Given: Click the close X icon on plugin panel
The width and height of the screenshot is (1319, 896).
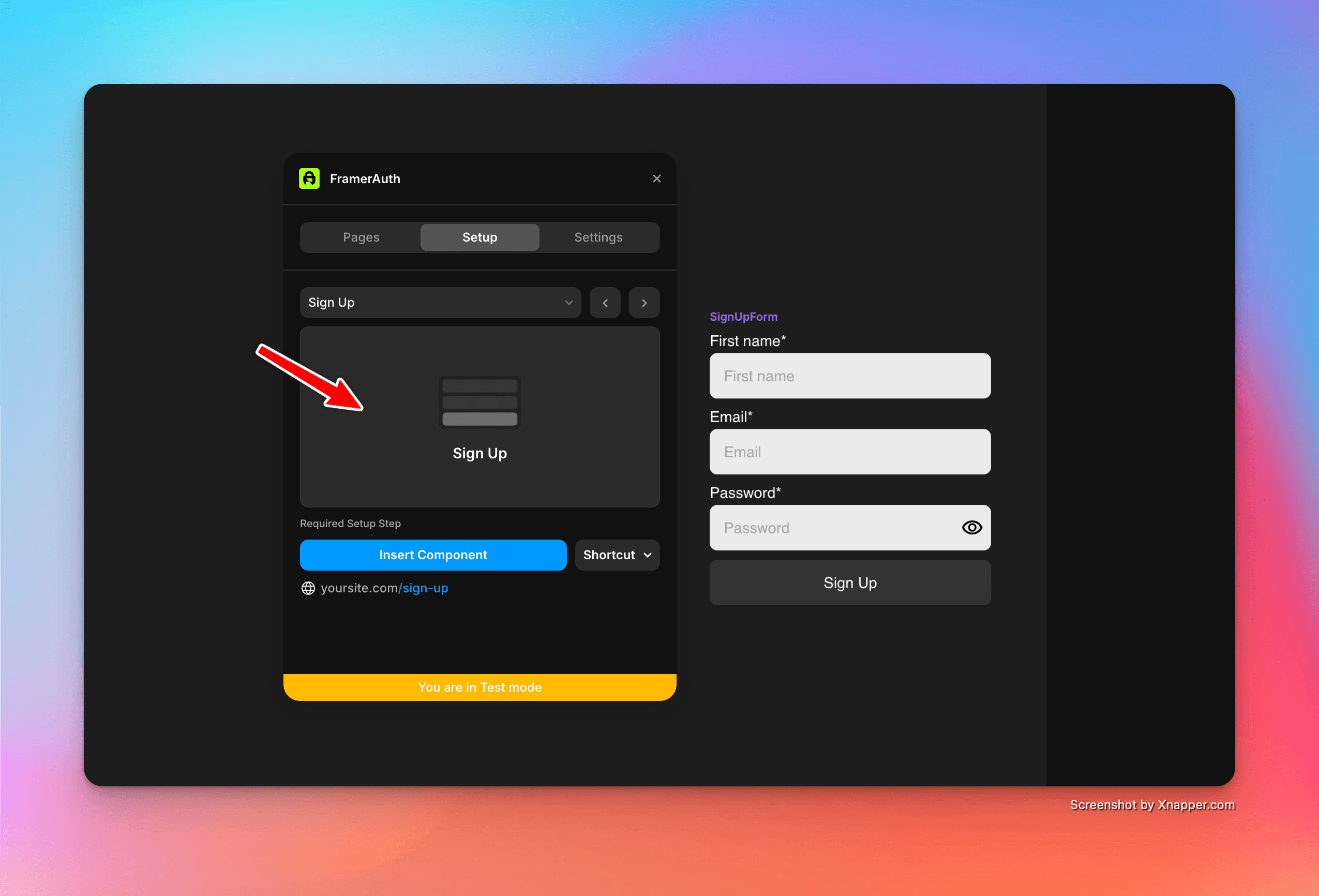Looking at the screenshot, I should click(x=657, y=178).
